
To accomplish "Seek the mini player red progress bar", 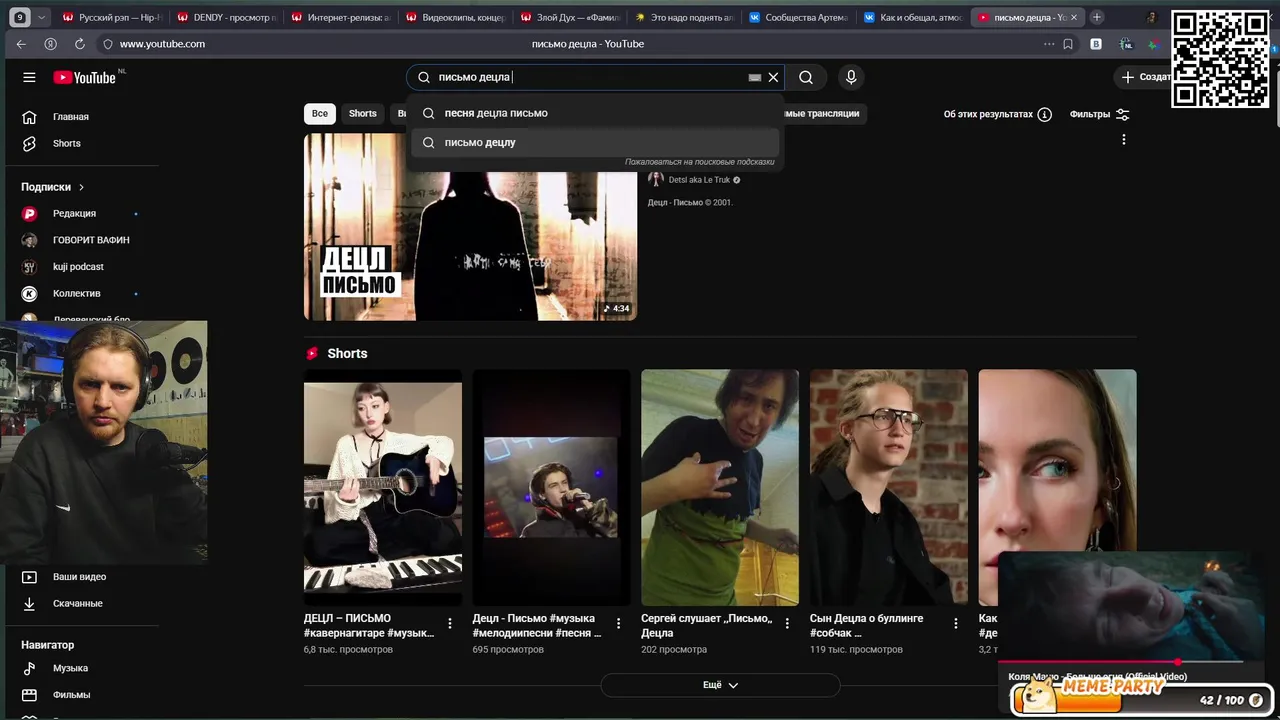I will click(1121, 662).
